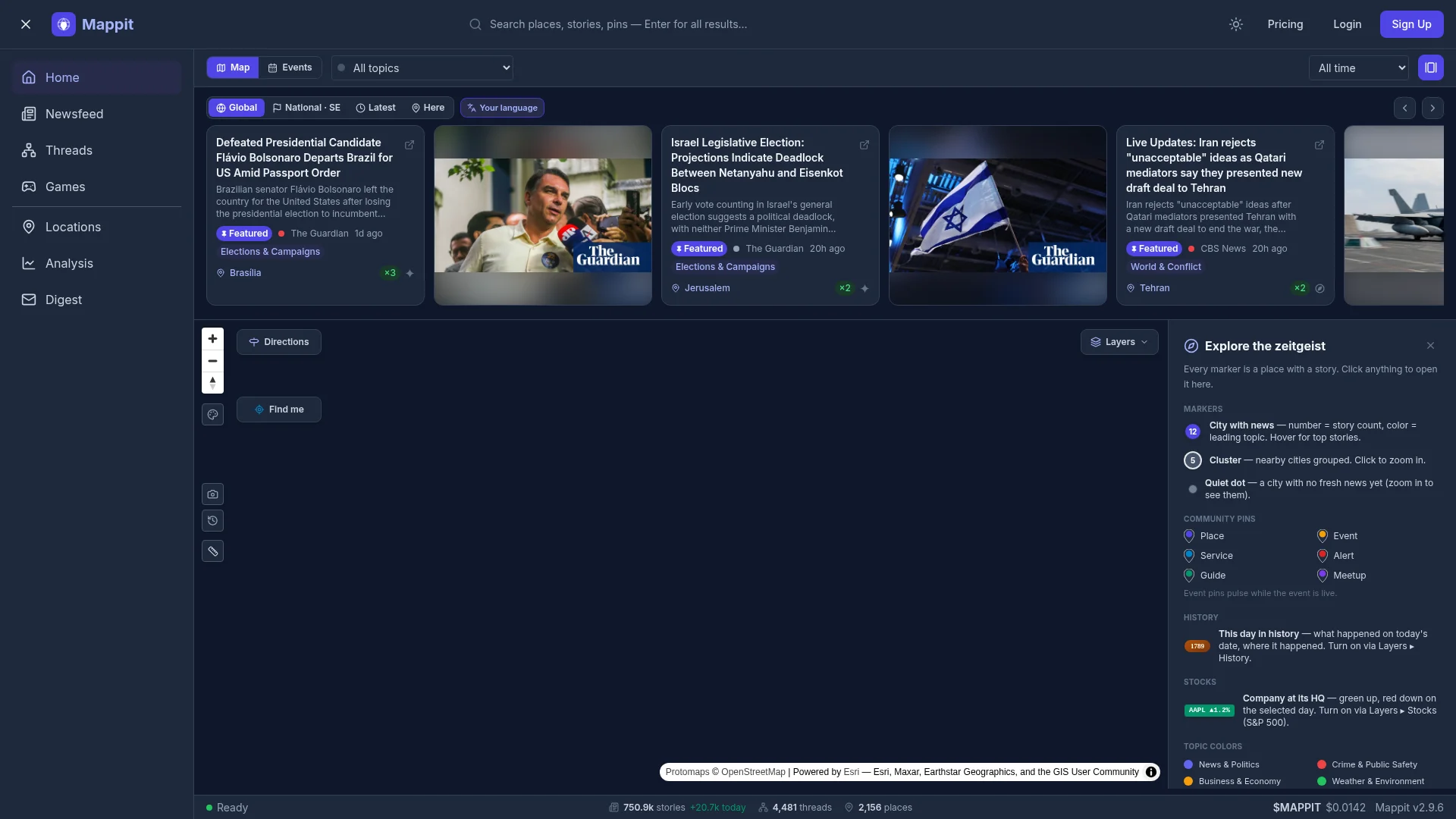The image size is (1456, 819).
Task: Zoom out on the map
Action: point(212,361)
